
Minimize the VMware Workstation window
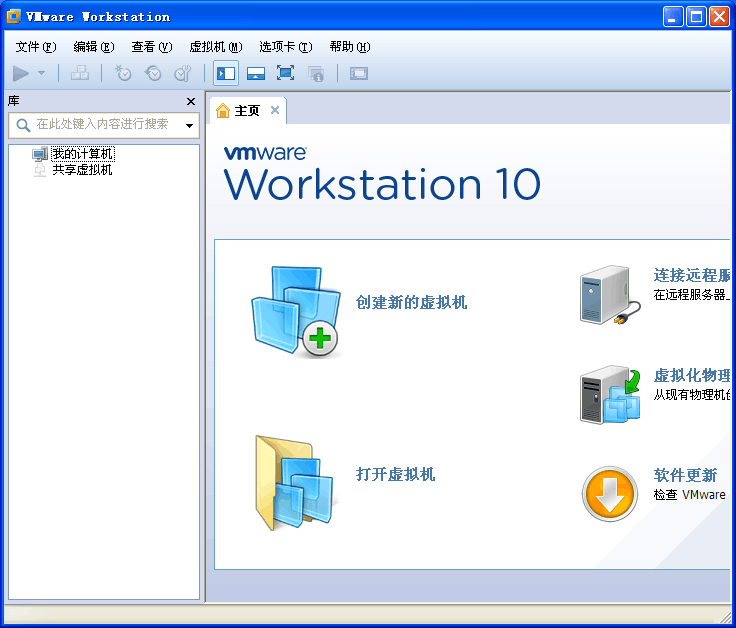[673, 17]
